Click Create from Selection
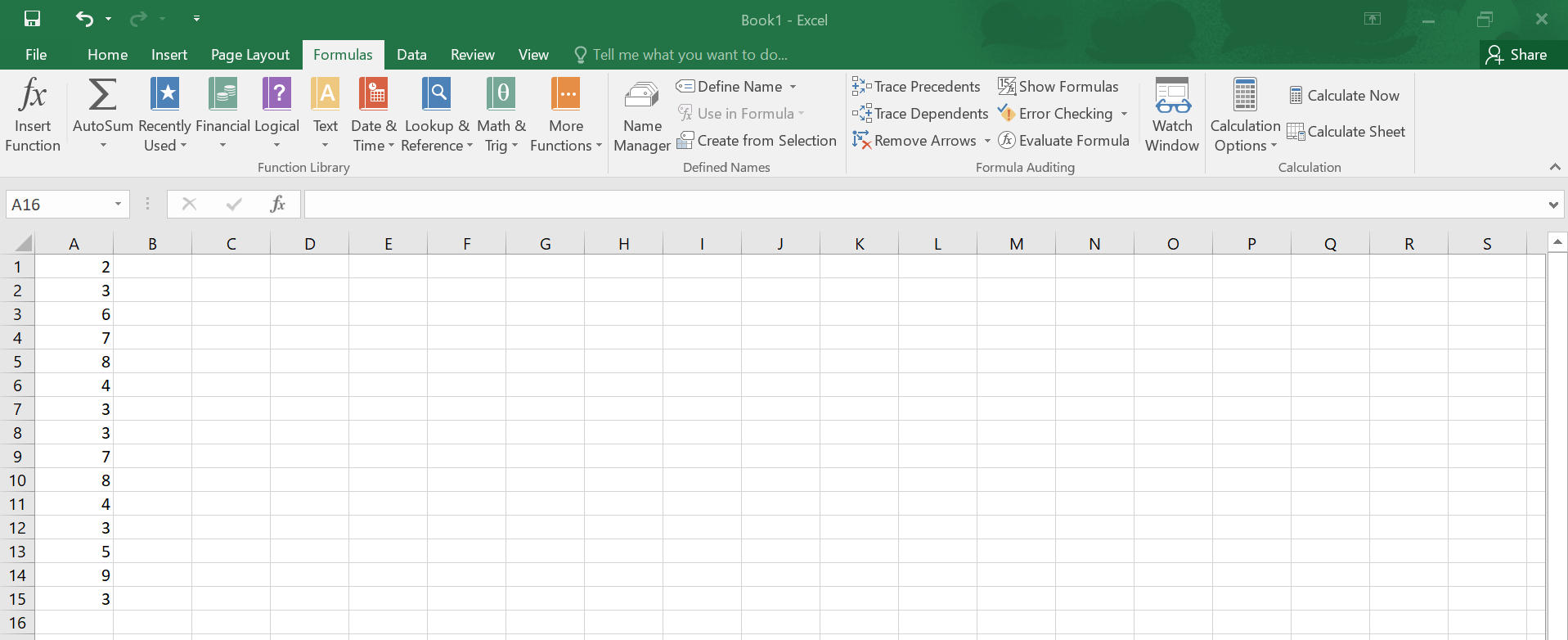The width and height of the screenshot is (1568, 640). click(757, 140)
